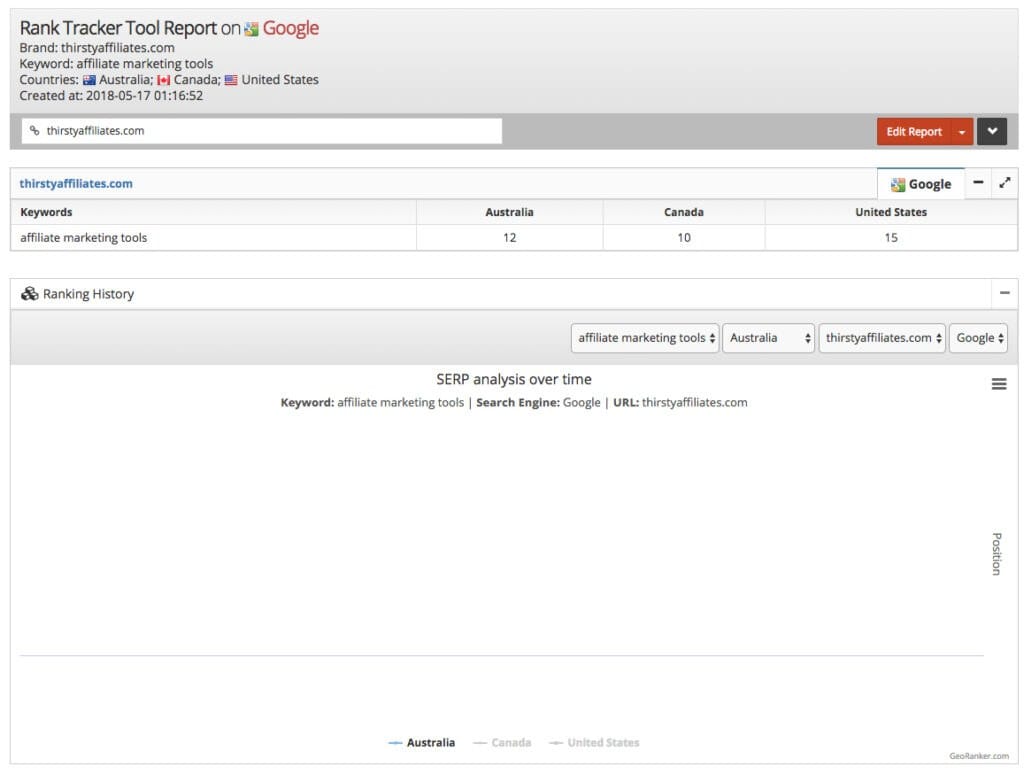The image size is (1024, 774).
Task: Click the United States ranking value 15
Action: pyautogui.click(x=891, y=238)
